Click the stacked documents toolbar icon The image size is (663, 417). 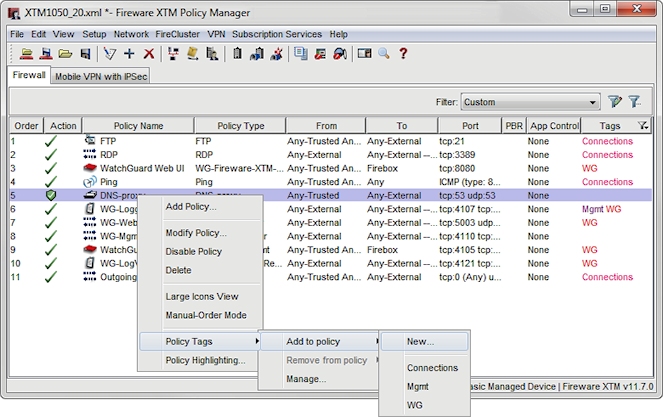(301, 54)
